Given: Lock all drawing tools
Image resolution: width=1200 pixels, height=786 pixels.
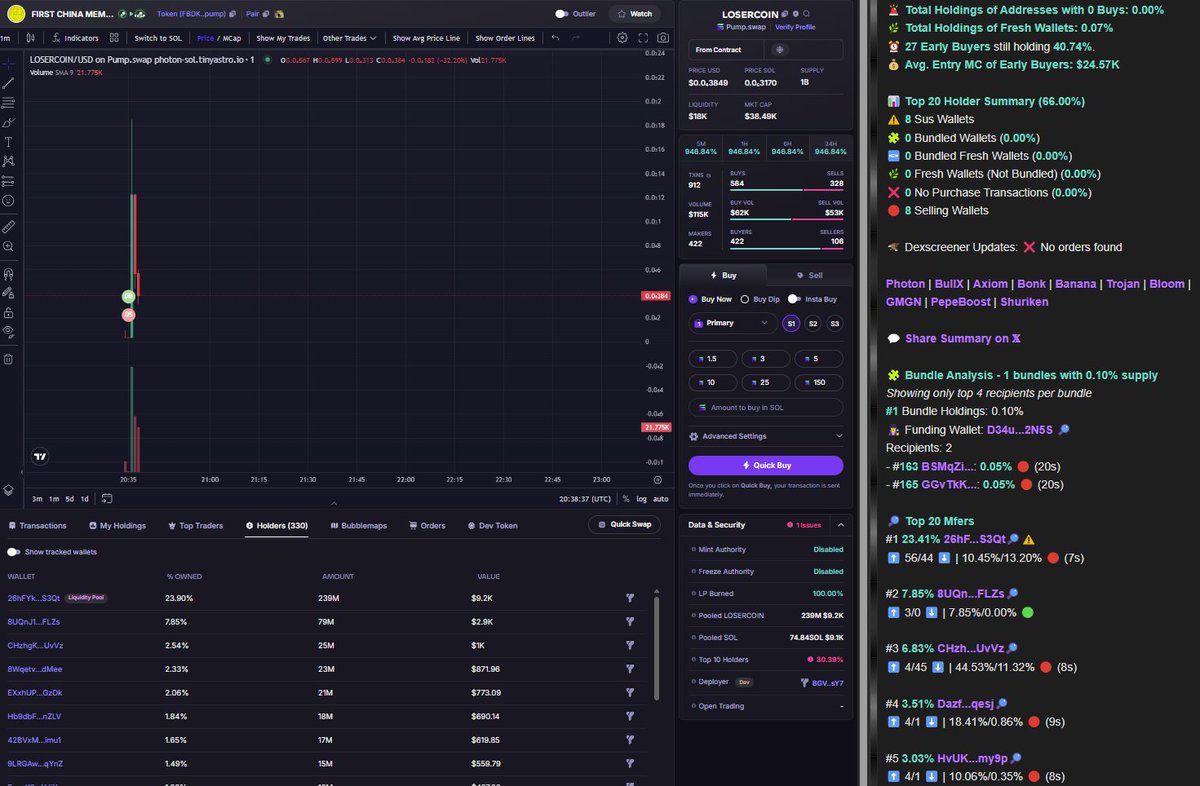Looking at the screenshot, I should click(x=8, y=312).
